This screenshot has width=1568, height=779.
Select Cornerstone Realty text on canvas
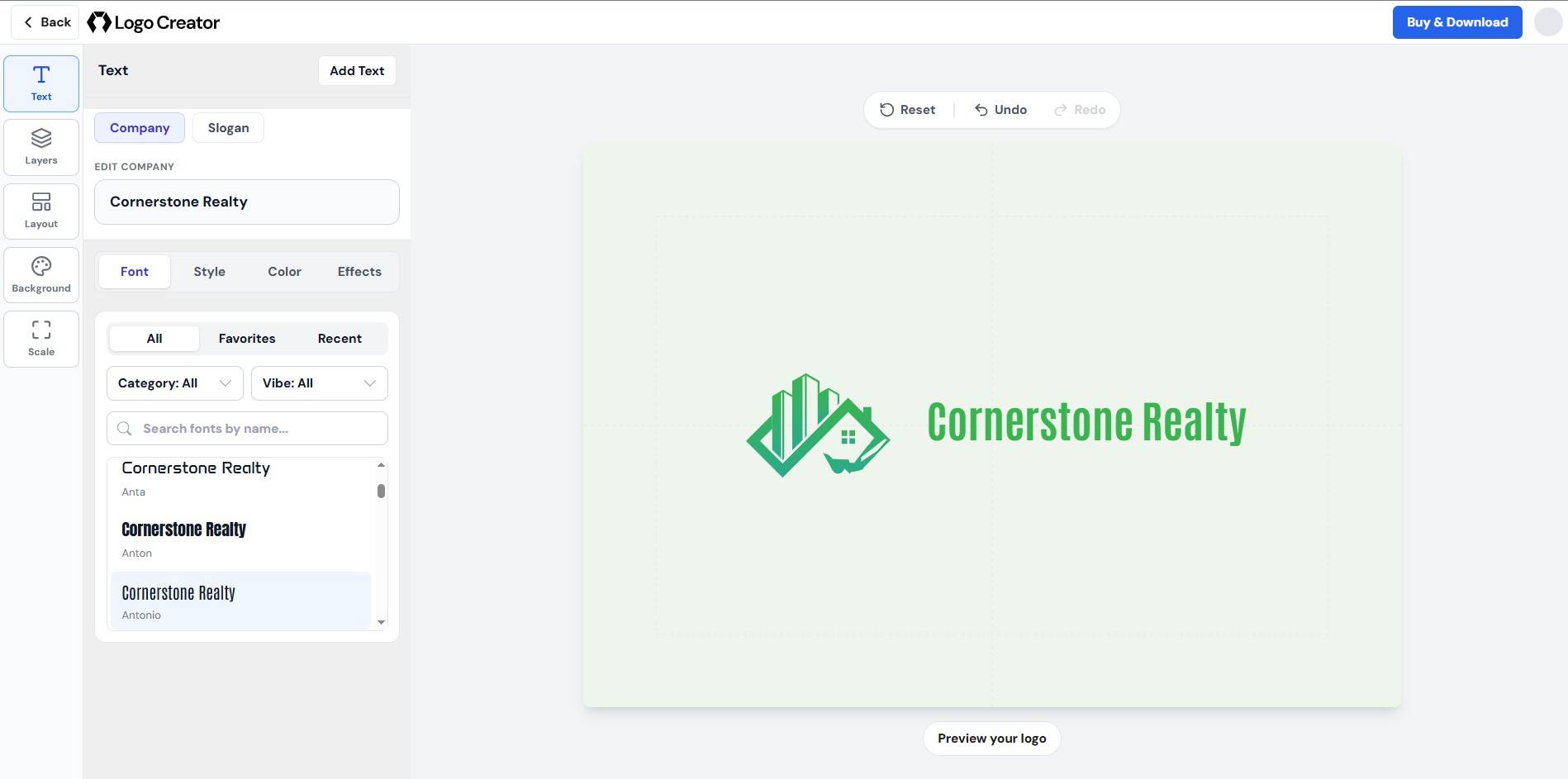click(x=1086, y=423)
